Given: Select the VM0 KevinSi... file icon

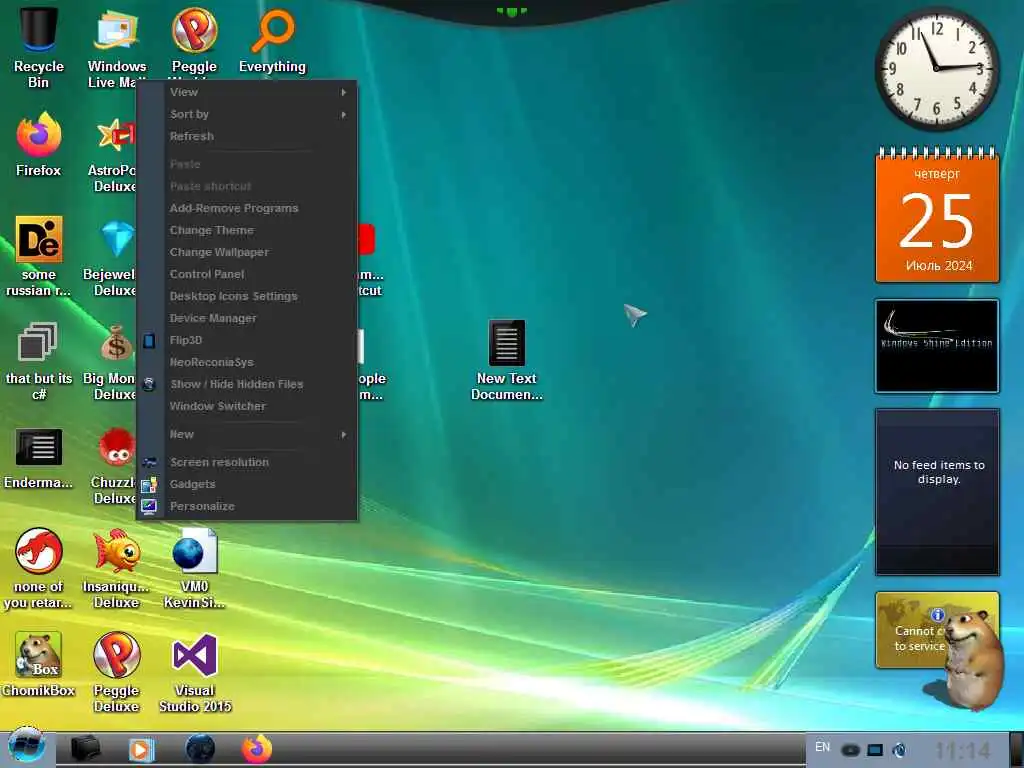Looking at the screenshot, I should point(194,568).
